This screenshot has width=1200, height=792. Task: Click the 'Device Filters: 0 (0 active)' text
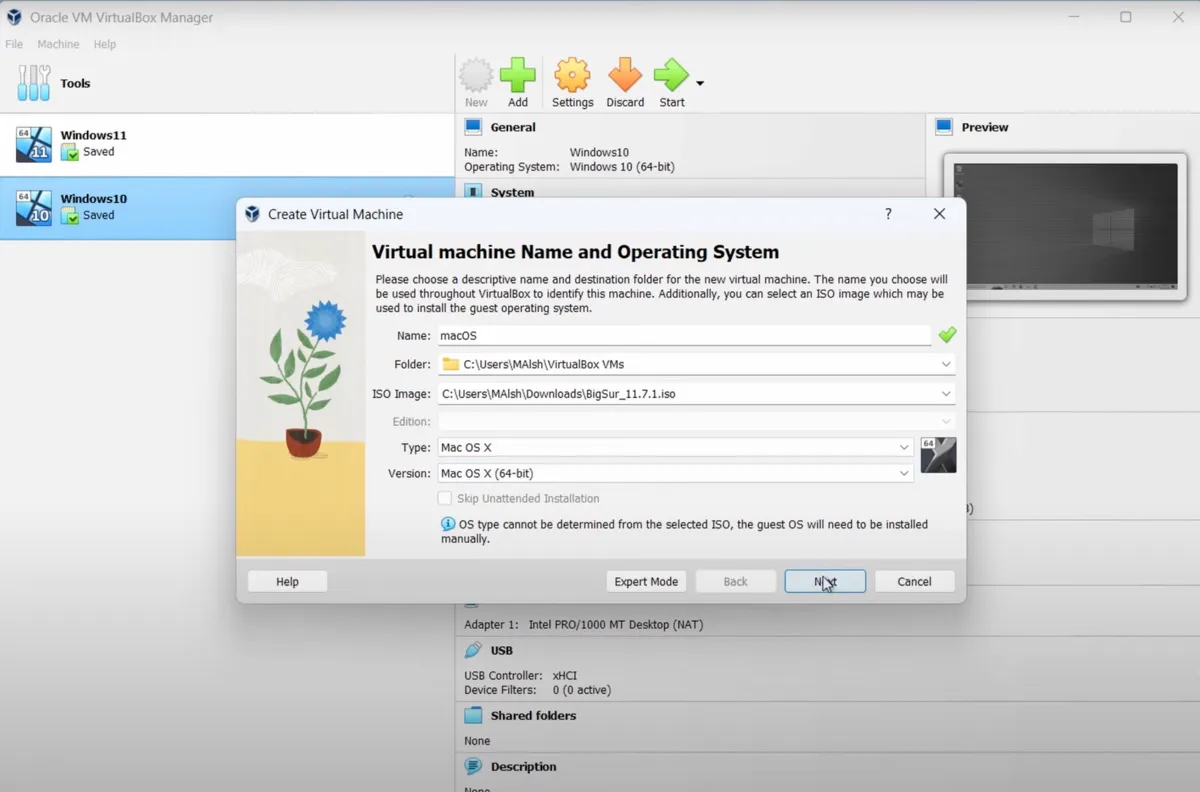(x=537, y=690)
